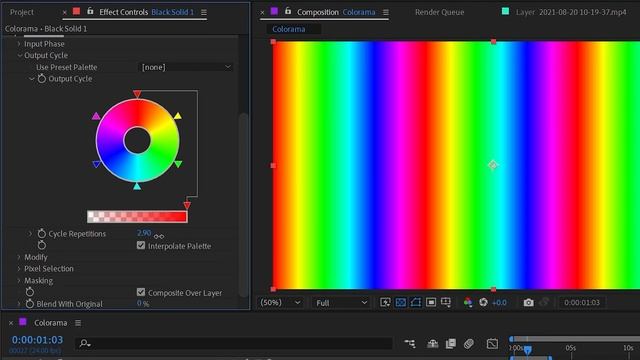
Task: Open resolution Full dropdown
Action: 341,302
